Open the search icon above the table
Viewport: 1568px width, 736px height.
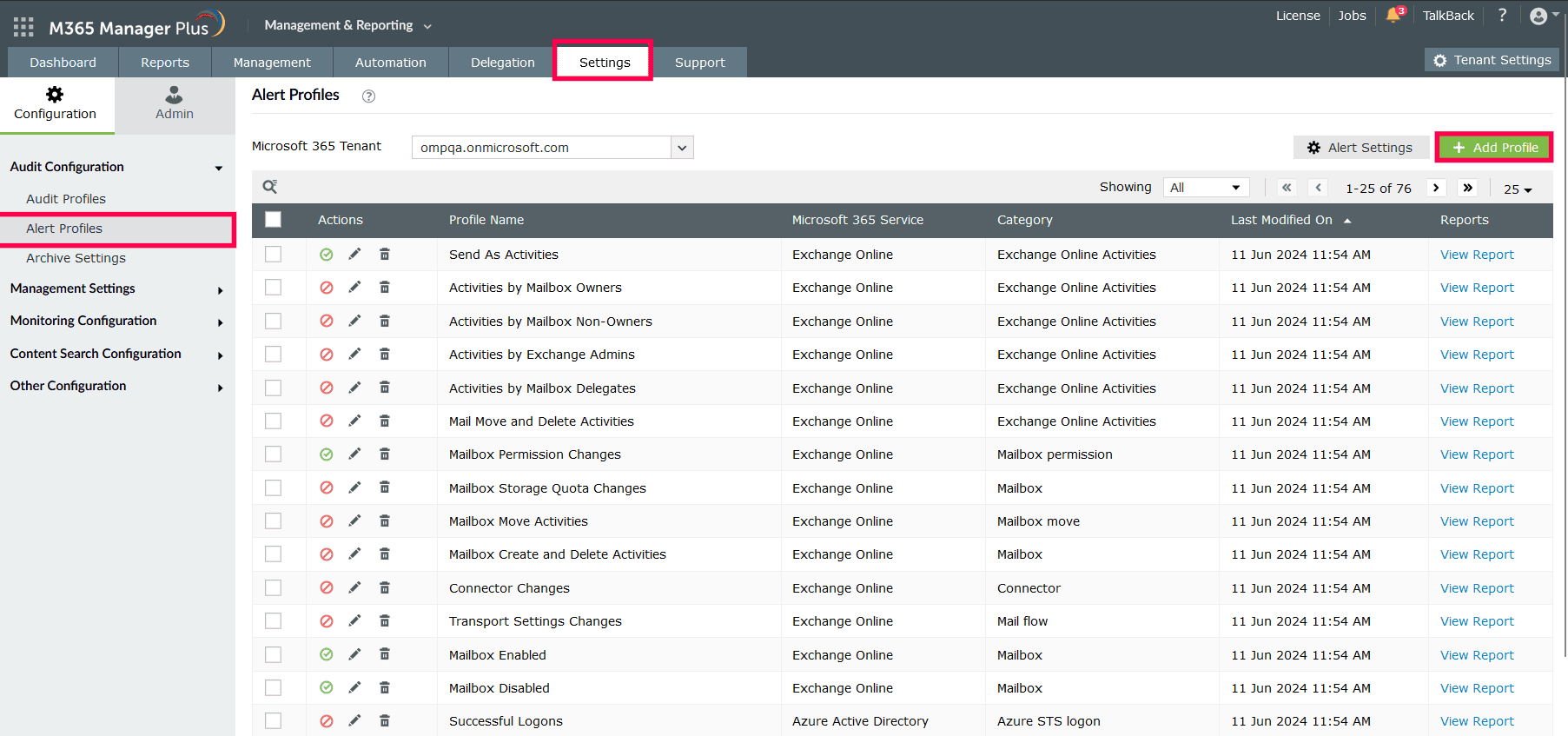(x=270, y=187)
